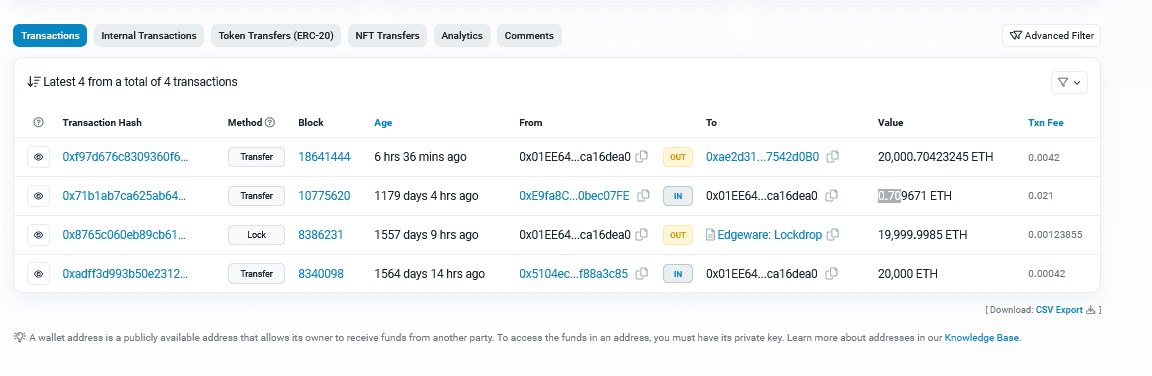Sort transactions by the Age column header

coord(383,123)
